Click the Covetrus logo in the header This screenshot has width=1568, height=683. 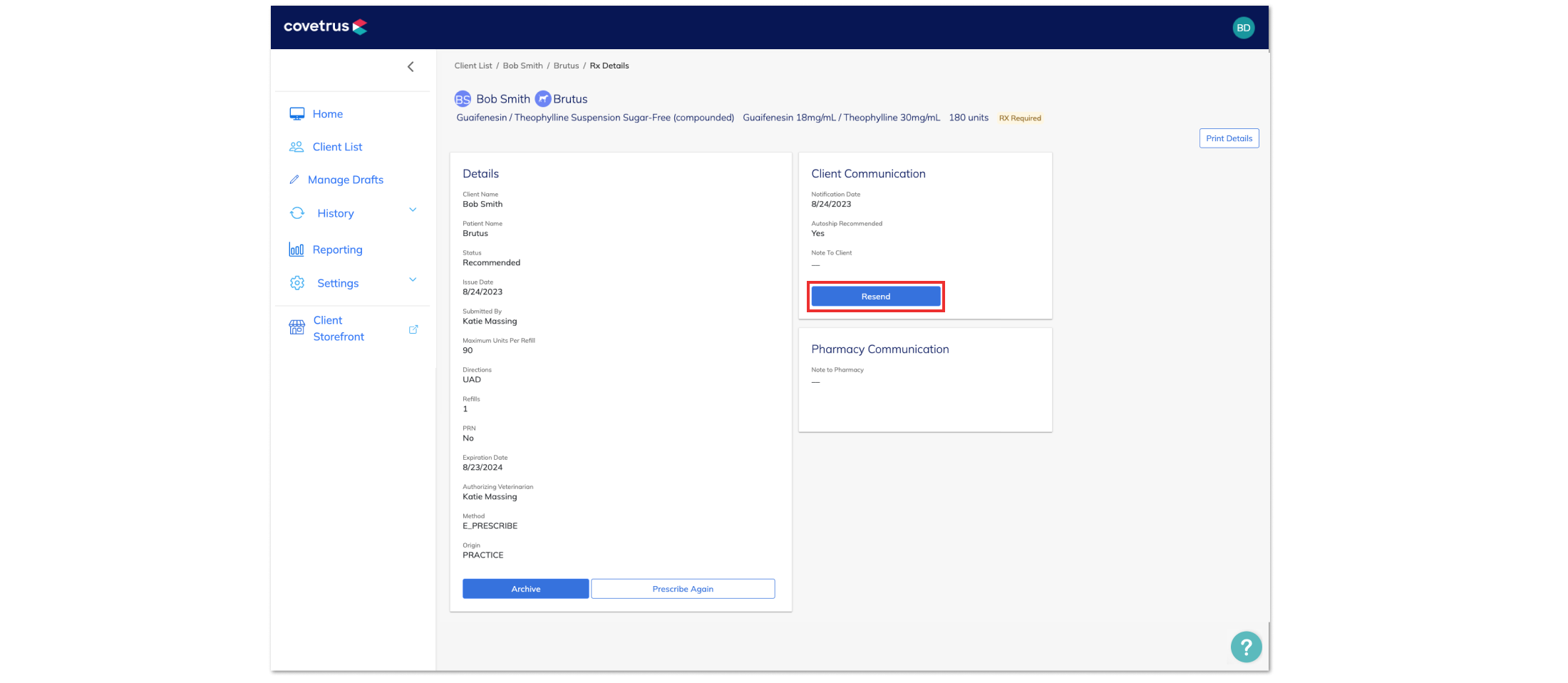pos(325,26)
